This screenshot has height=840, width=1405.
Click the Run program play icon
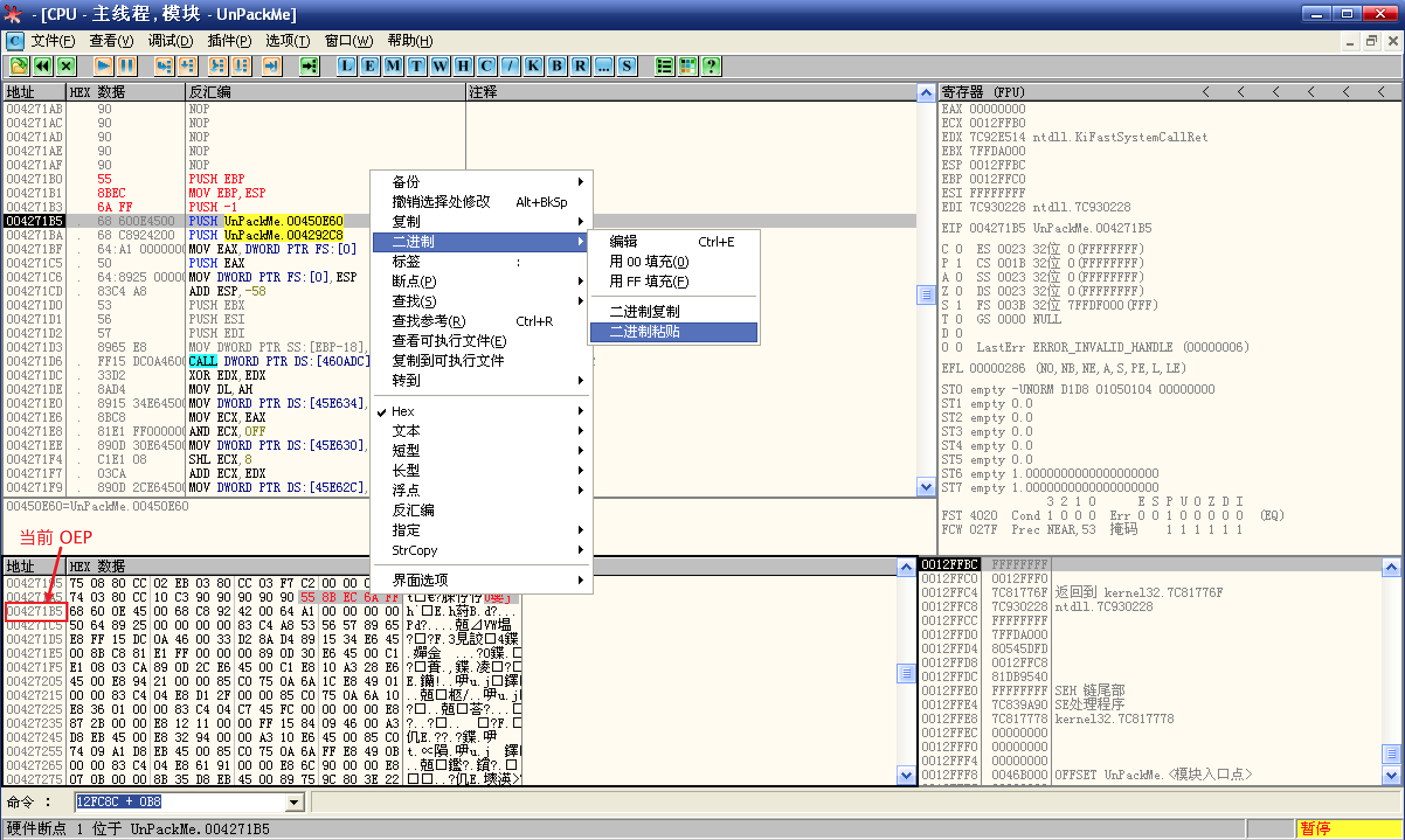pos(103,66)
